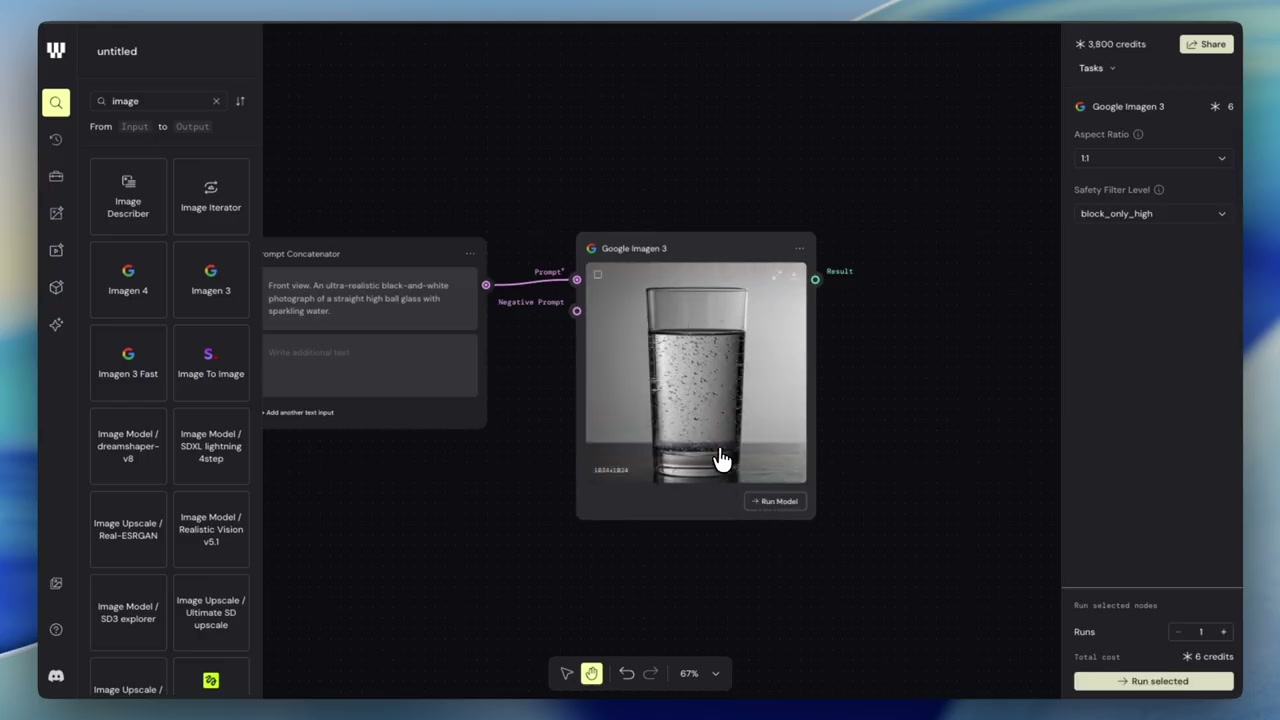Open the Safety Filter Level dropdown

[1152, 213]
